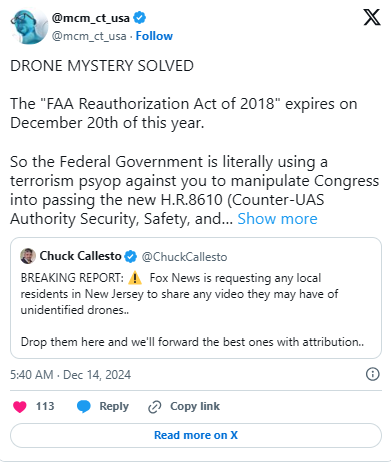Click the blue verified badge beside mcm_ct_usa
The image size is (391, 463).
coord(140,17)
